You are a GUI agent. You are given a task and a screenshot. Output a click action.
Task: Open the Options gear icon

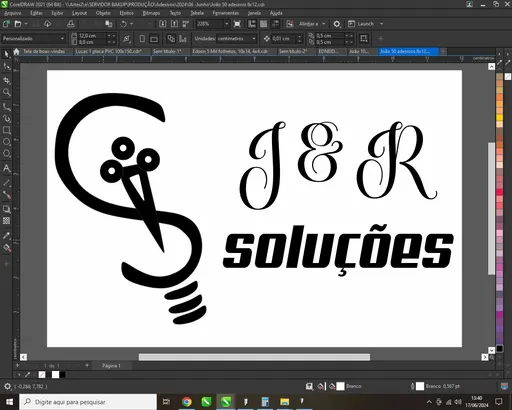(x=337, y=24)
